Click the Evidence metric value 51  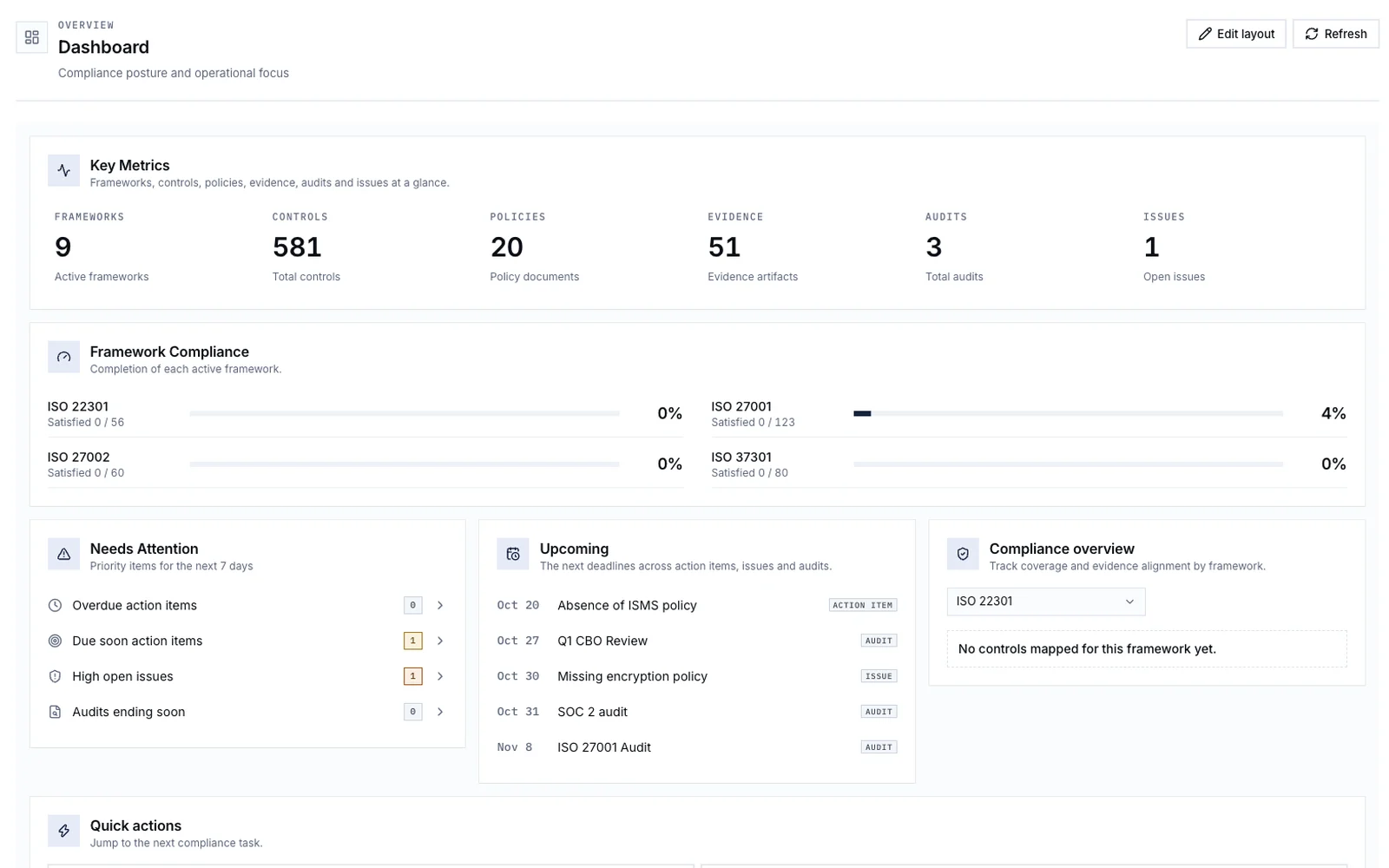point(724,247)
